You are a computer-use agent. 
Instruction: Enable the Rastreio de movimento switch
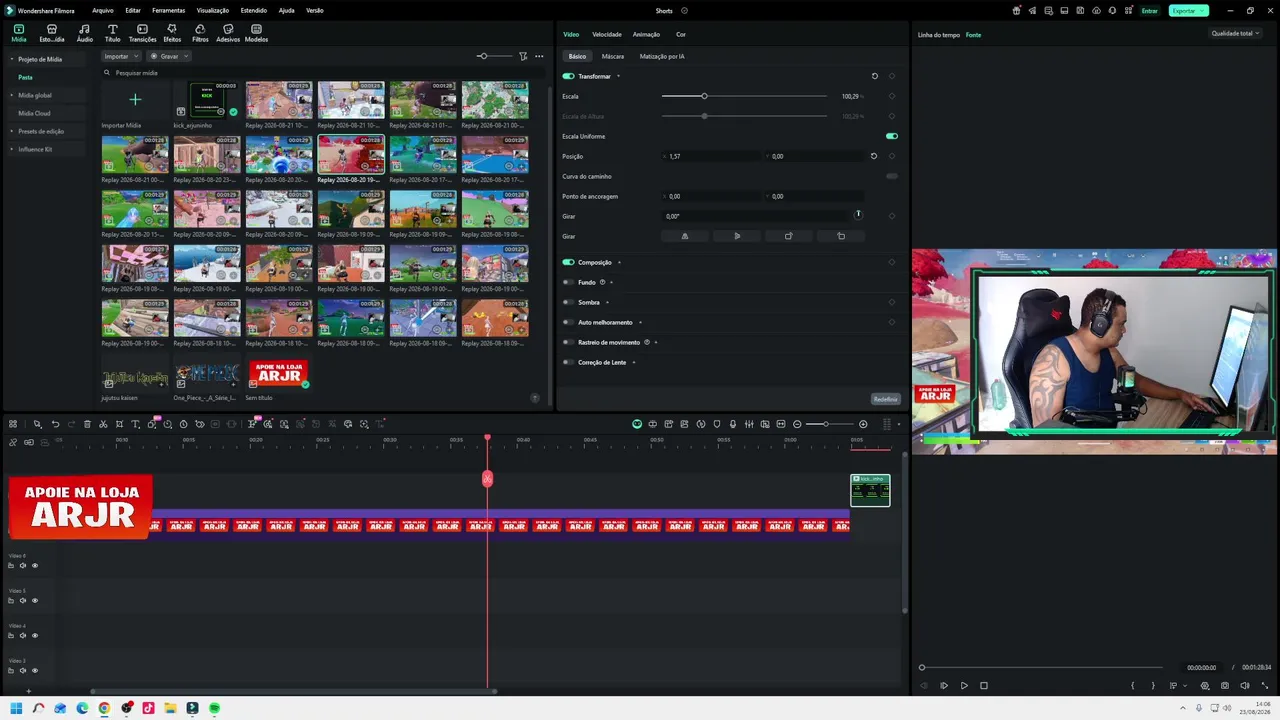pos(568,342)
